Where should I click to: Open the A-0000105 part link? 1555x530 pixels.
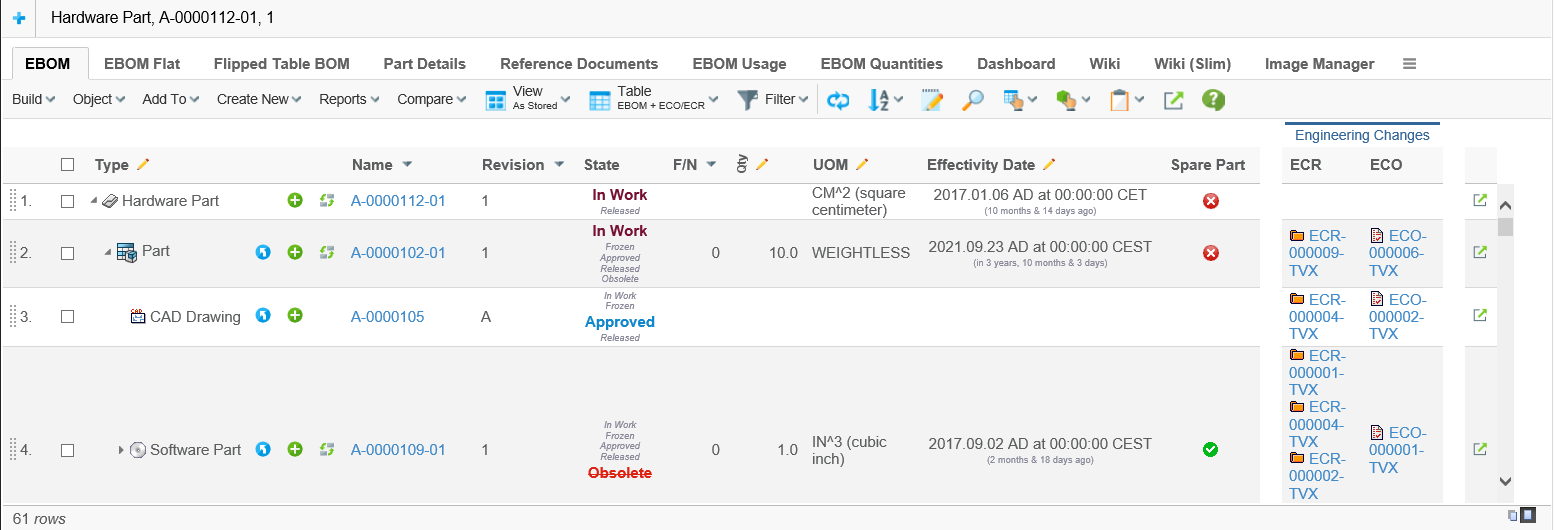point(387,317)
